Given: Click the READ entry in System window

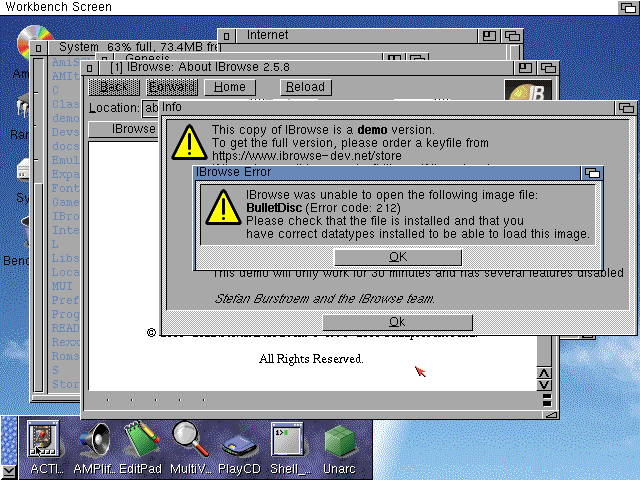Looking at the screenshot, I should [65, 328].
